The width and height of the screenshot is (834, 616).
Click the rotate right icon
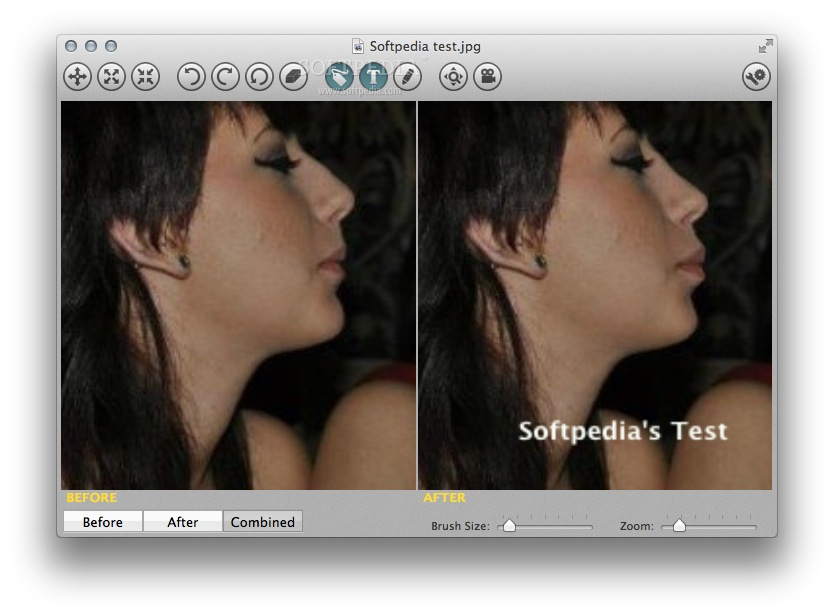225,77
